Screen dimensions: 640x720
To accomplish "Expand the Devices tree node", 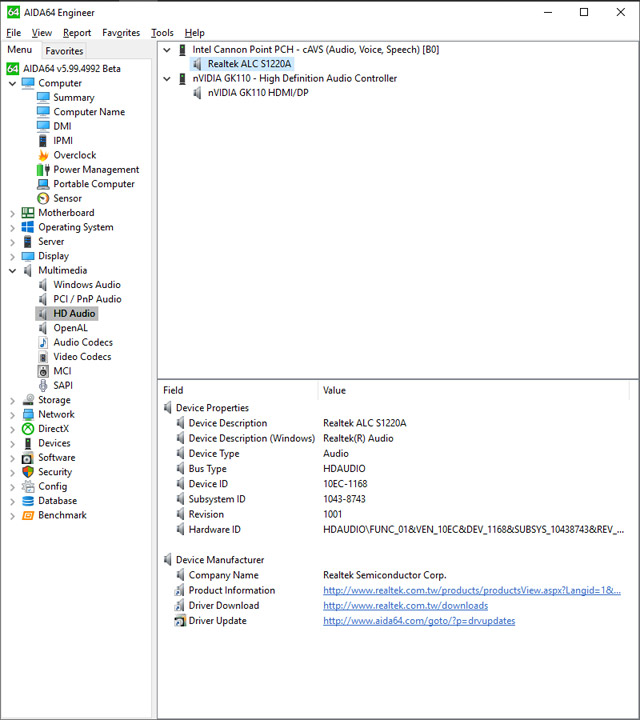I will pos(12,444).
